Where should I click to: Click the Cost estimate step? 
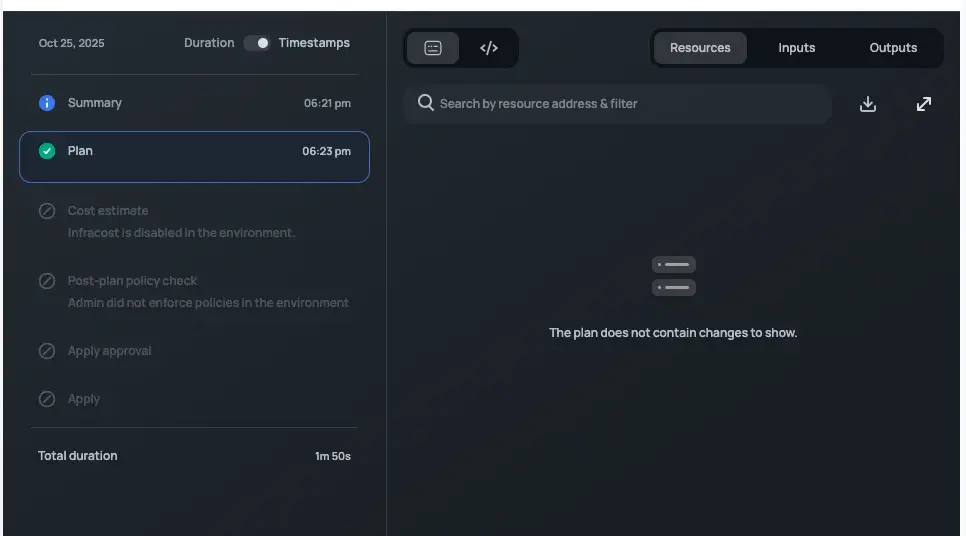point(194,222)
